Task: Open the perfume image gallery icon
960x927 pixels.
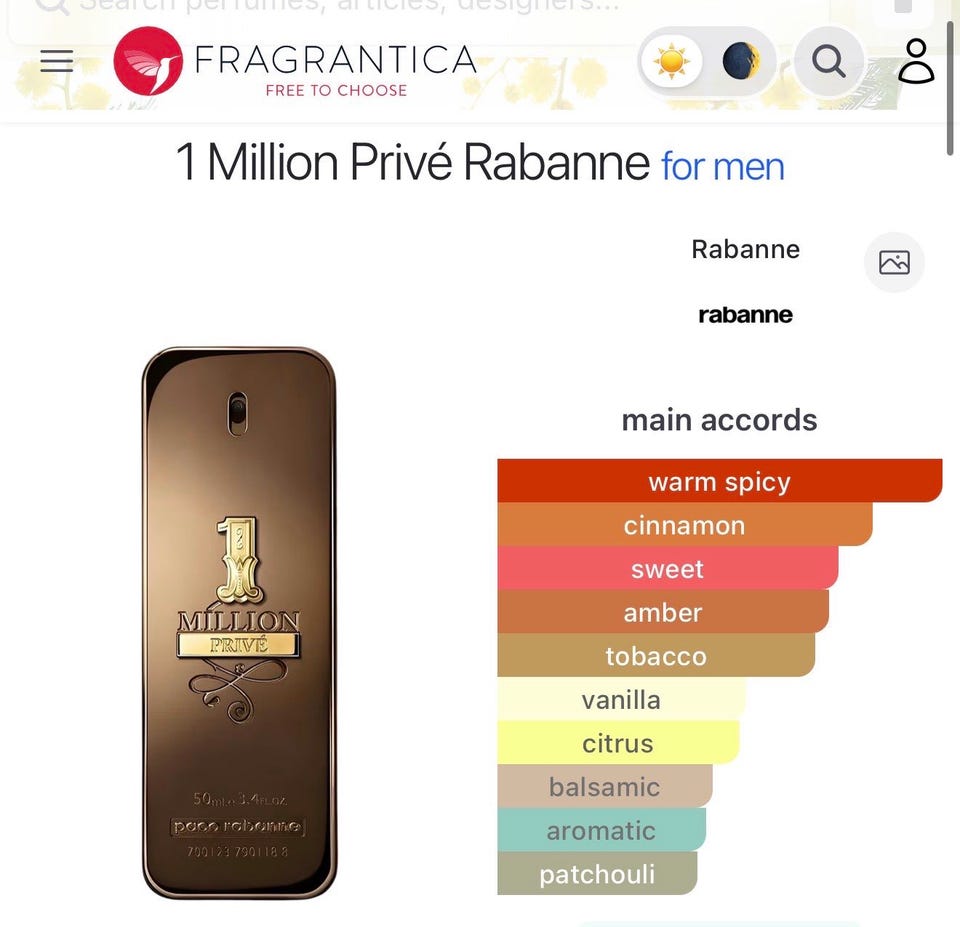Action: [894, 263]
